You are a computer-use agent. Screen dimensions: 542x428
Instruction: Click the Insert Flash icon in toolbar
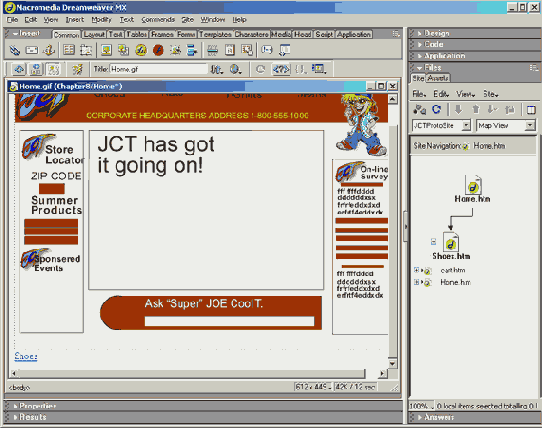[x=158, y=50]
